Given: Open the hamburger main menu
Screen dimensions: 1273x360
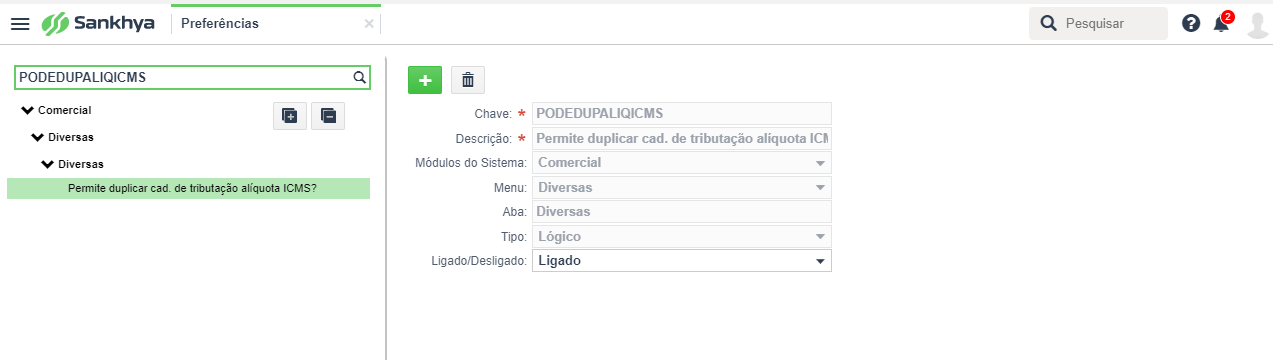Looking at the screenshot, I should pos(20,23).
